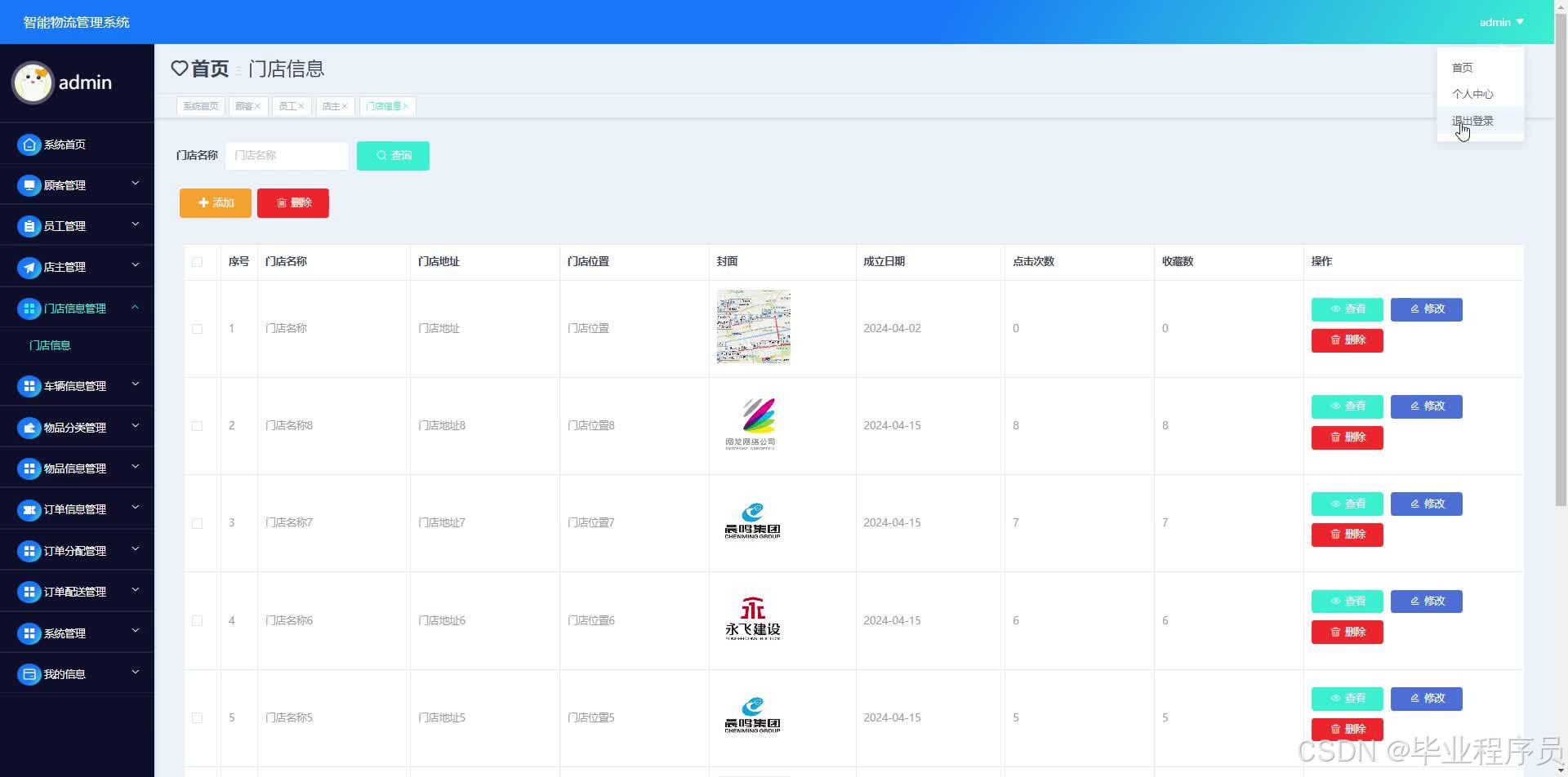Click the 物品信息管理 grid icon
Screen dimensions: 1568x777
[x=29, y=468]
